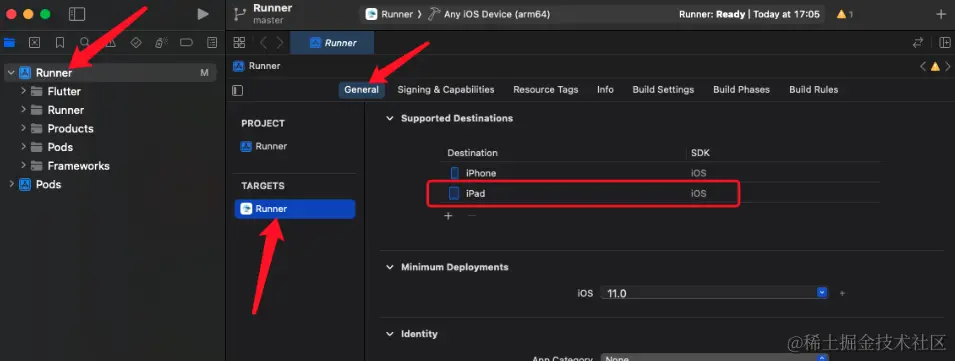Select Runner under TARGETS

click(x=295, y=209)
